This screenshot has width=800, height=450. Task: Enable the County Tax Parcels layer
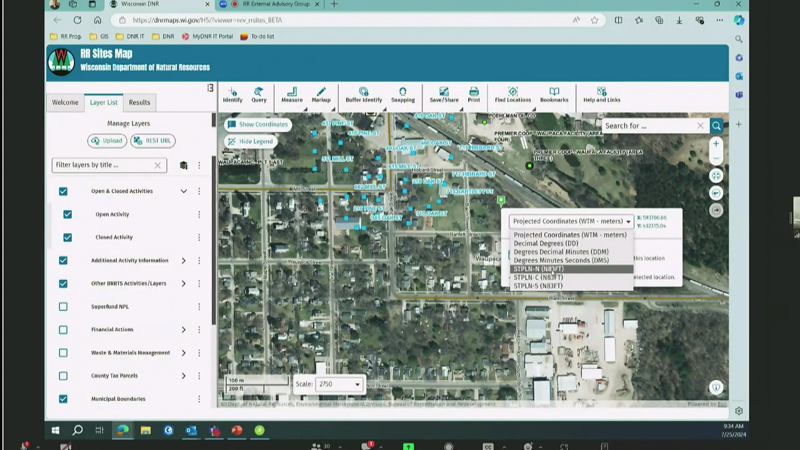click(x=63, y=376)
